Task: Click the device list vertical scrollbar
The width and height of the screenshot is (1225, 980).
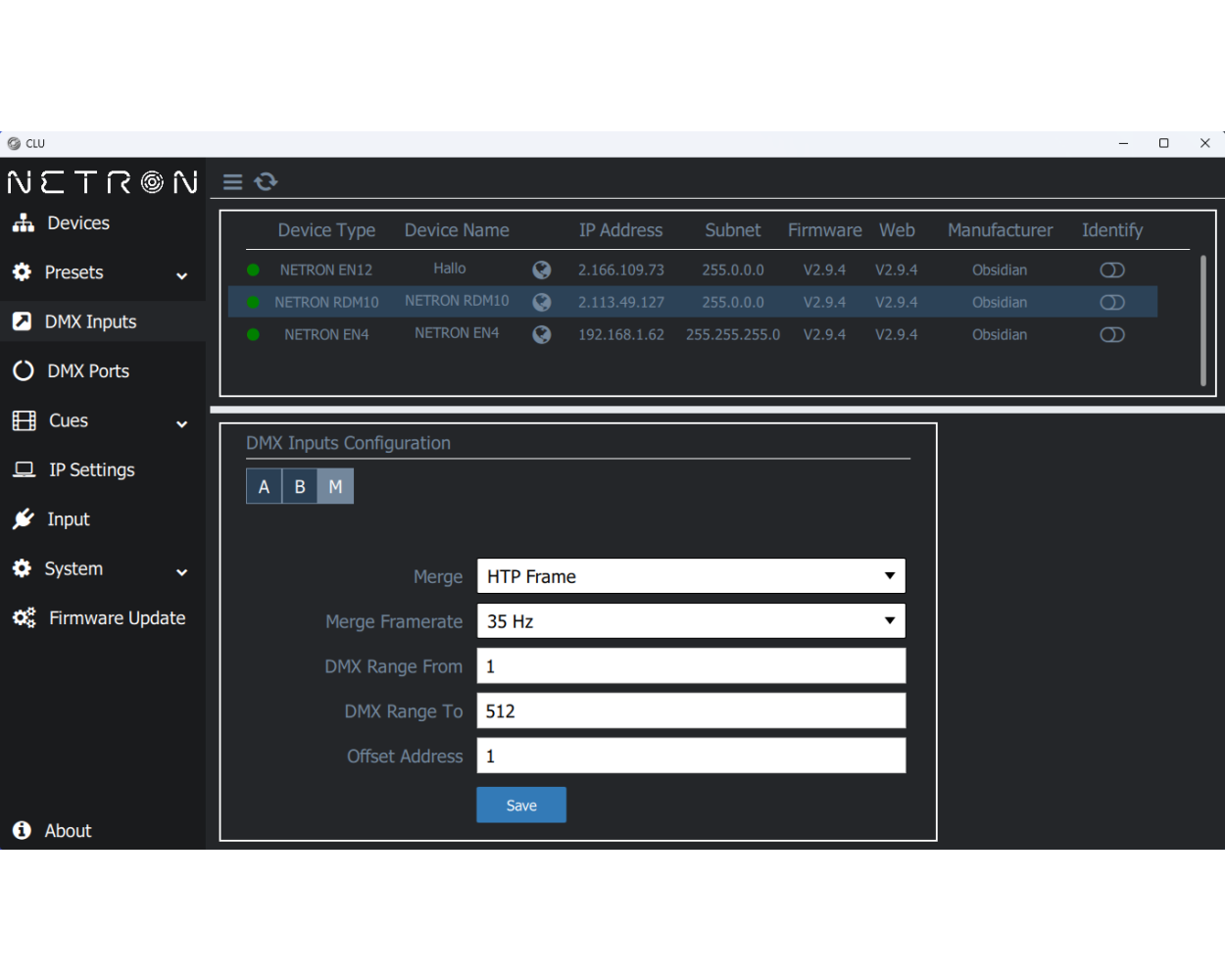Action: 1203,320
